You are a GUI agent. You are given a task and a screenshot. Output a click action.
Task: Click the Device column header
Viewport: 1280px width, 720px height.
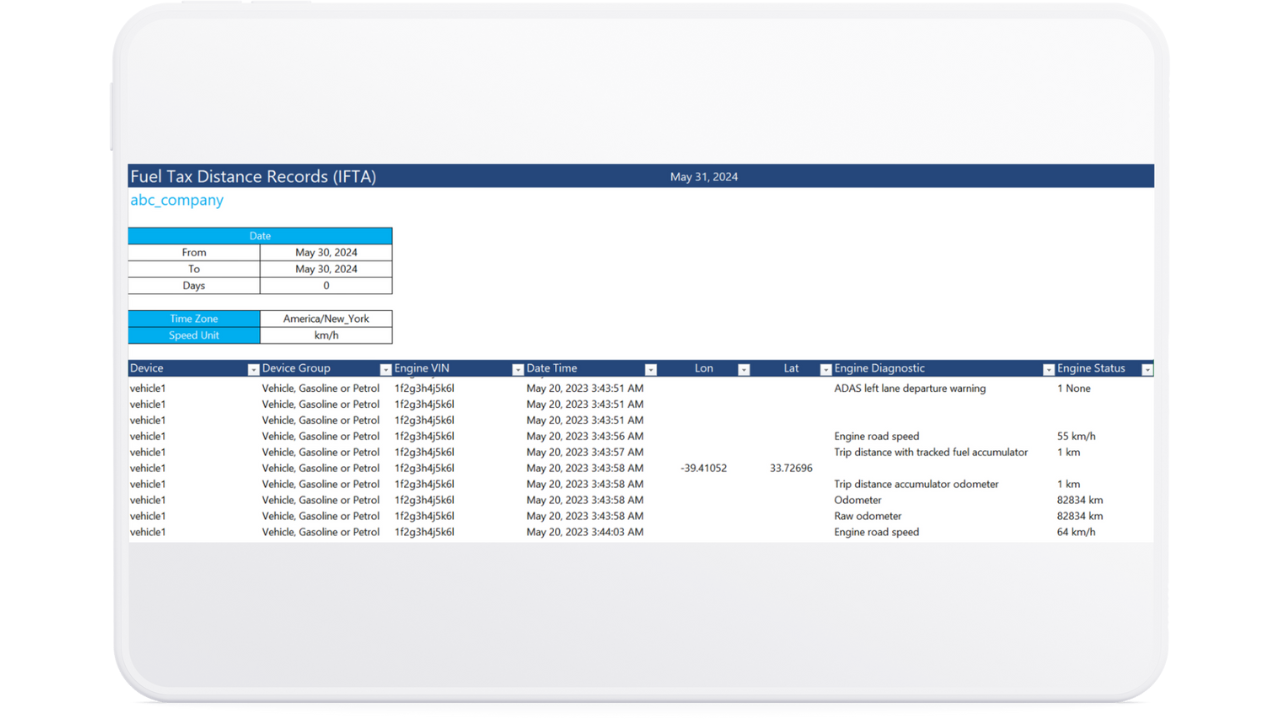[x=147, y=369]
